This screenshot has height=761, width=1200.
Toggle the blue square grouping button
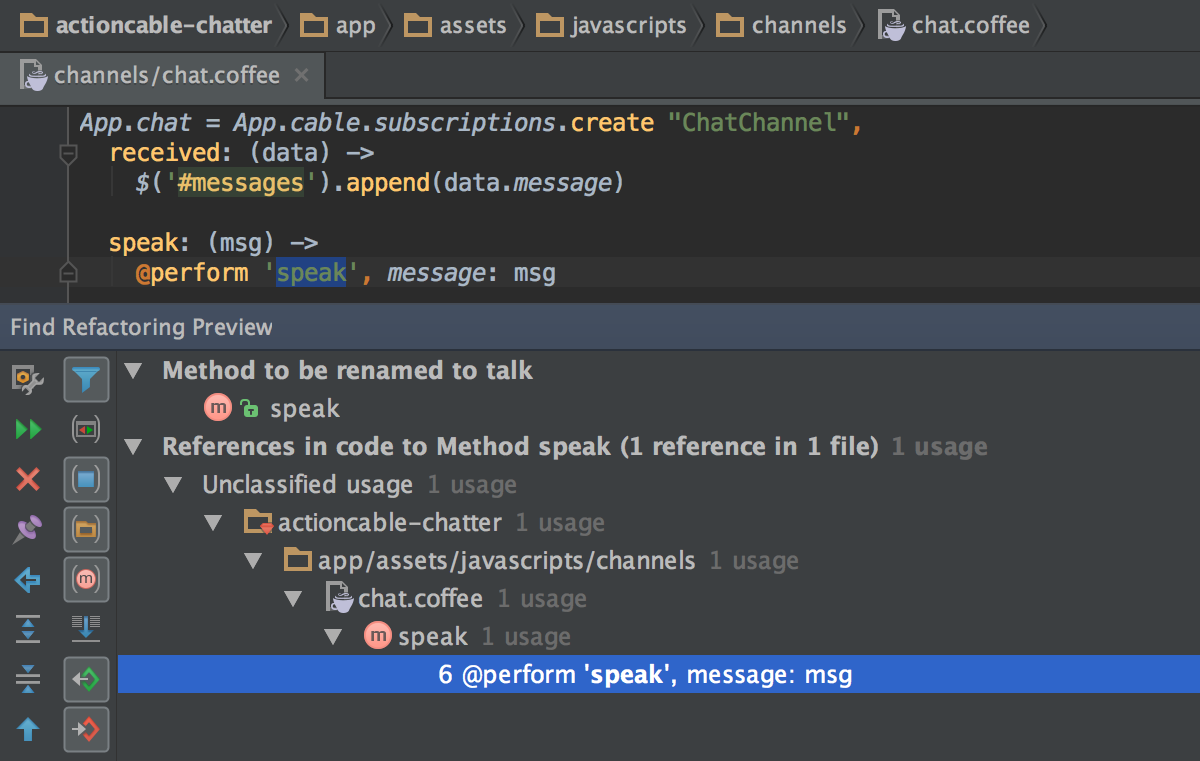click(x=86, y=480)
